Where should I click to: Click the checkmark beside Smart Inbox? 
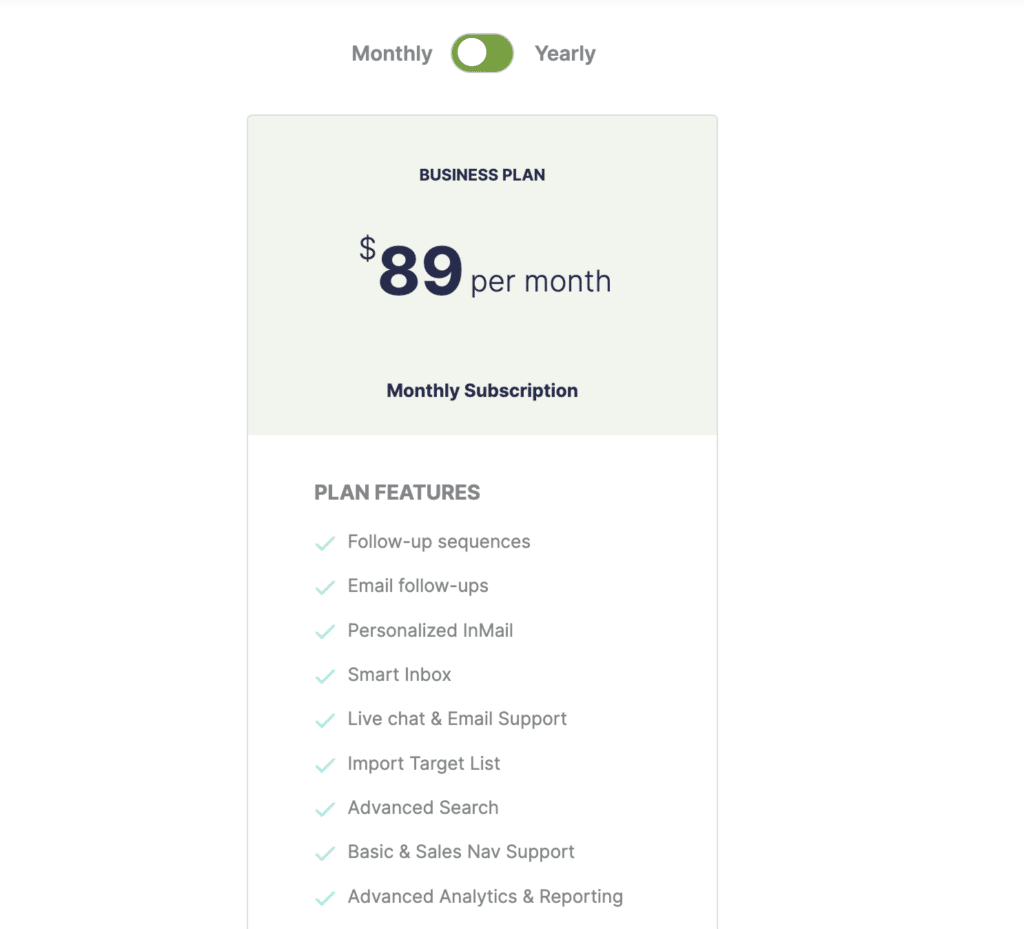click(x=325, y=676)
